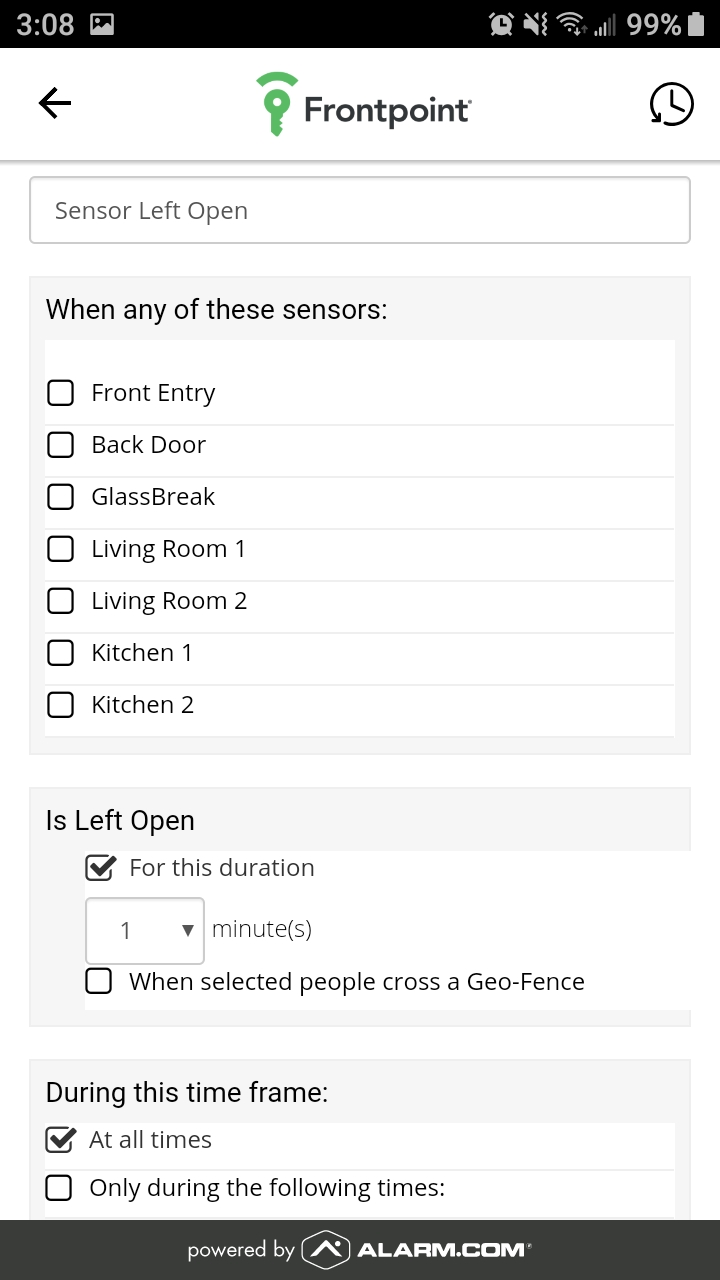Viewport: 720px width, 1280px height.
Task: Uncheck the For this duration checkbox
Action: click(x=100, y=868)
